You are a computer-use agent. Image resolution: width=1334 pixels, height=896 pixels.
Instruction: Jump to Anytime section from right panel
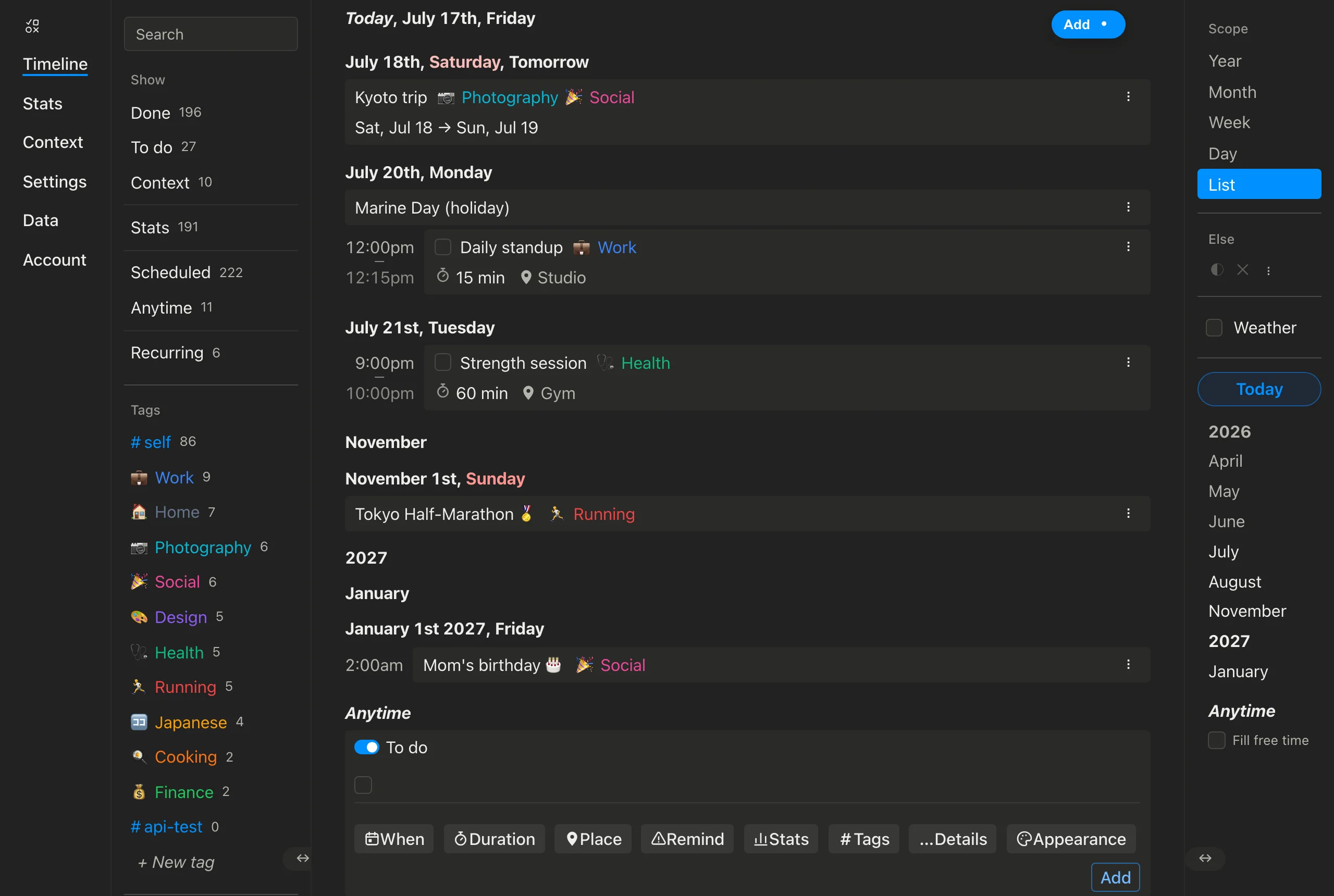pos(1241,711)
